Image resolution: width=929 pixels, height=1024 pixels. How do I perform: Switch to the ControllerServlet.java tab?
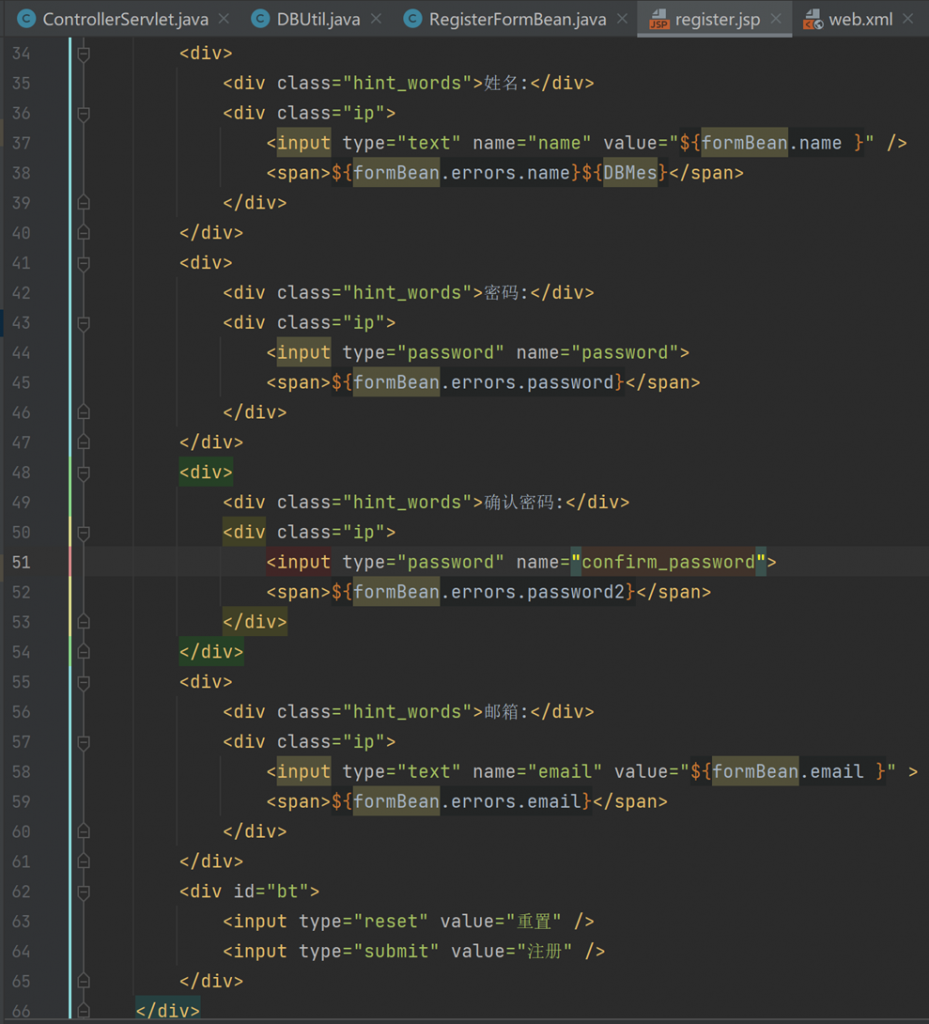[x=125, y=19]
